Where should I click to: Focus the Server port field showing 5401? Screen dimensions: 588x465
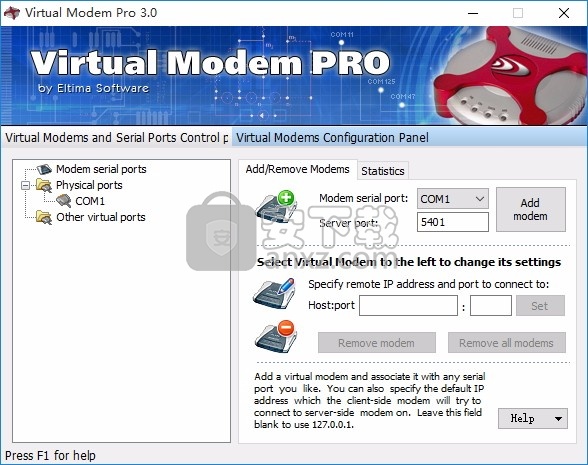click(453, 222)
